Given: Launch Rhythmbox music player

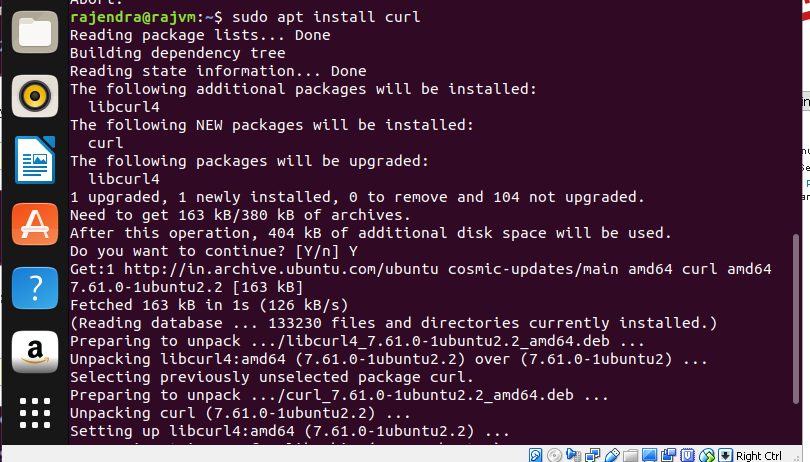Looking at the screenshot, I should point(34,97).
